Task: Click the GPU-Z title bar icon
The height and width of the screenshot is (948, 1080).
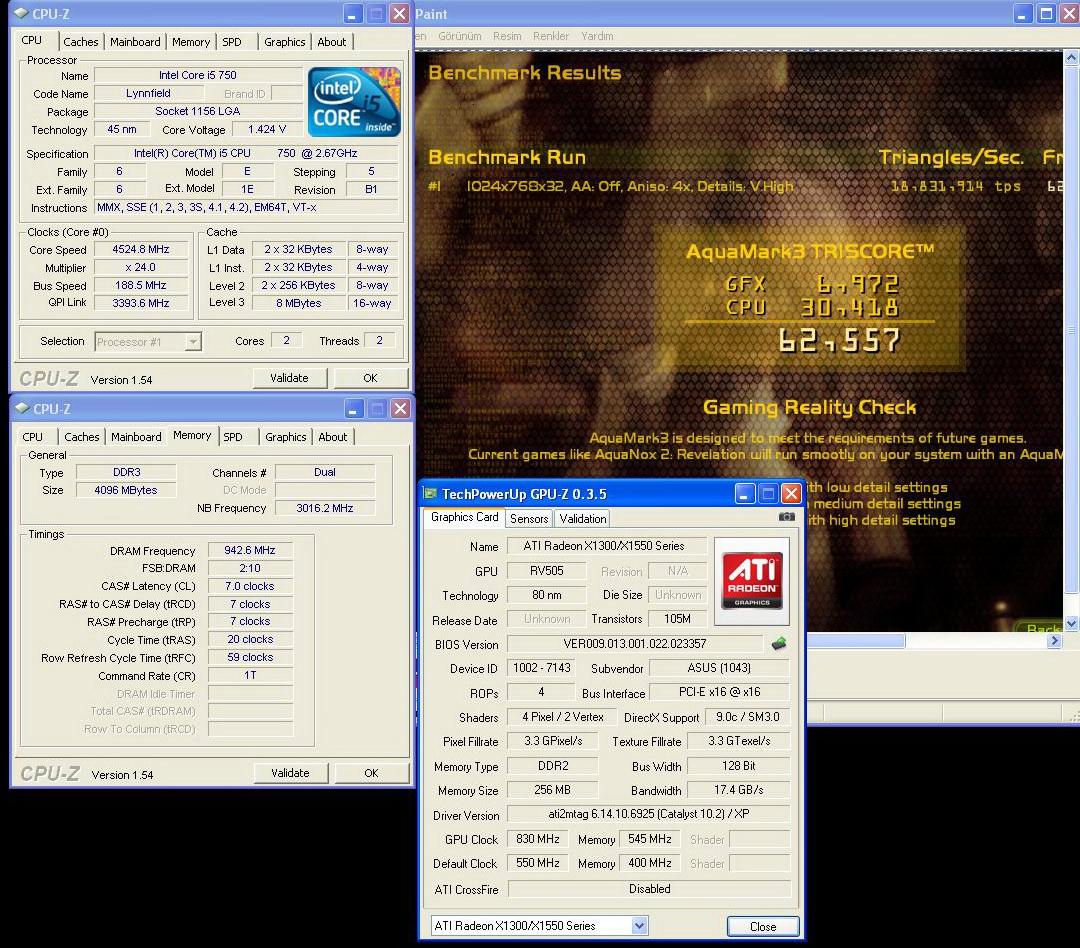Action: click(431, 493)
